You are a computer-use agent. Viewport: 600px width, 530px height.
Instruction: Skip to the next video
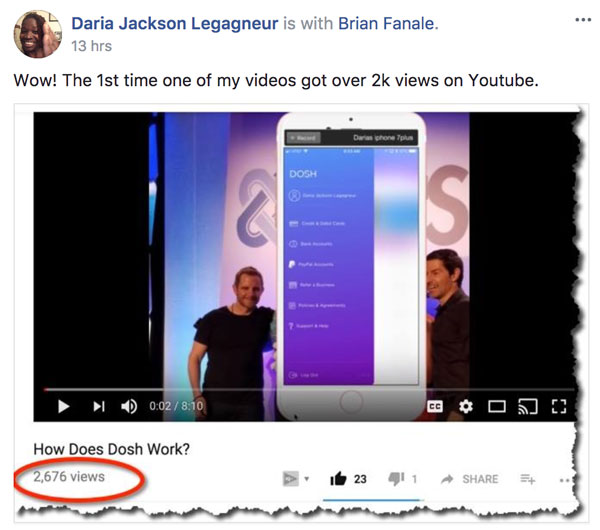pyautogui.click(x=99, y=406)
